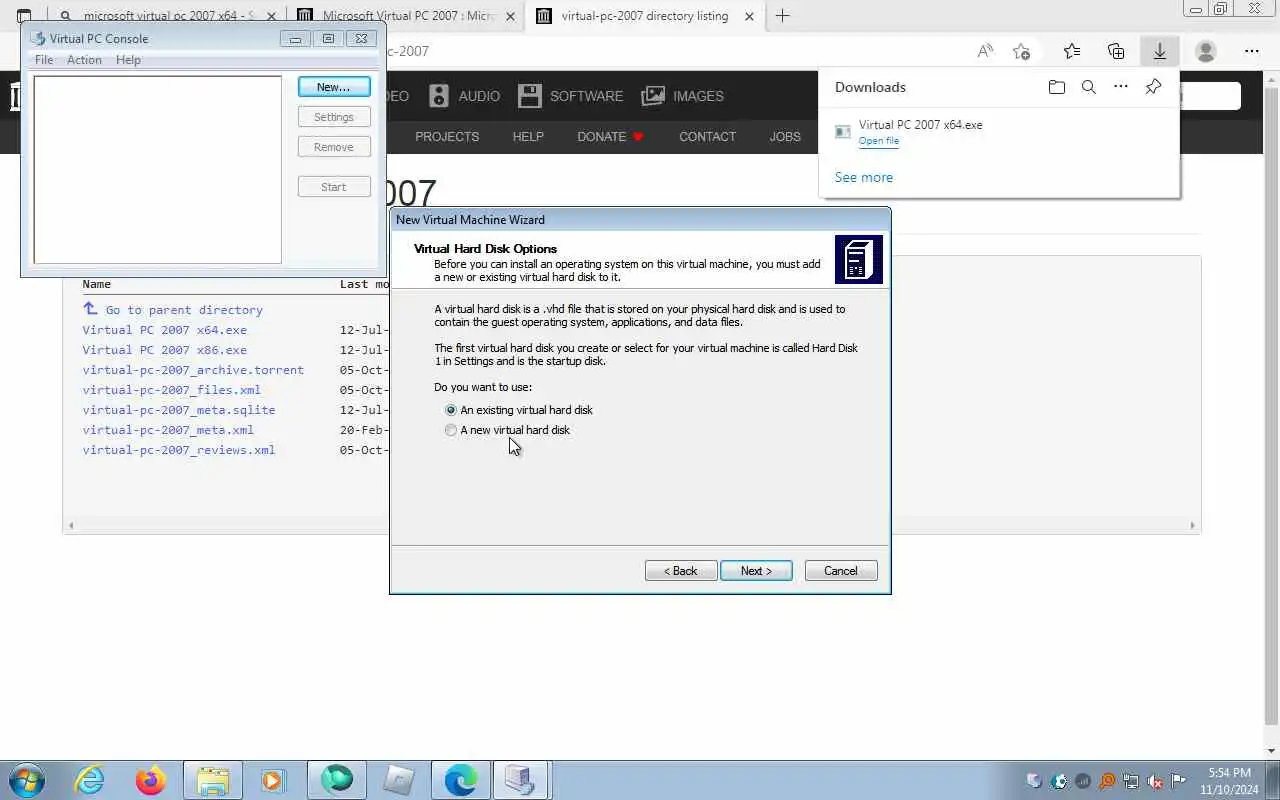Image resolution: width=1280 pixels, height=800 pixels.
Task: Click the Images picture icon on archive.org
Action: pyautogui.click(x=653, y=96)
